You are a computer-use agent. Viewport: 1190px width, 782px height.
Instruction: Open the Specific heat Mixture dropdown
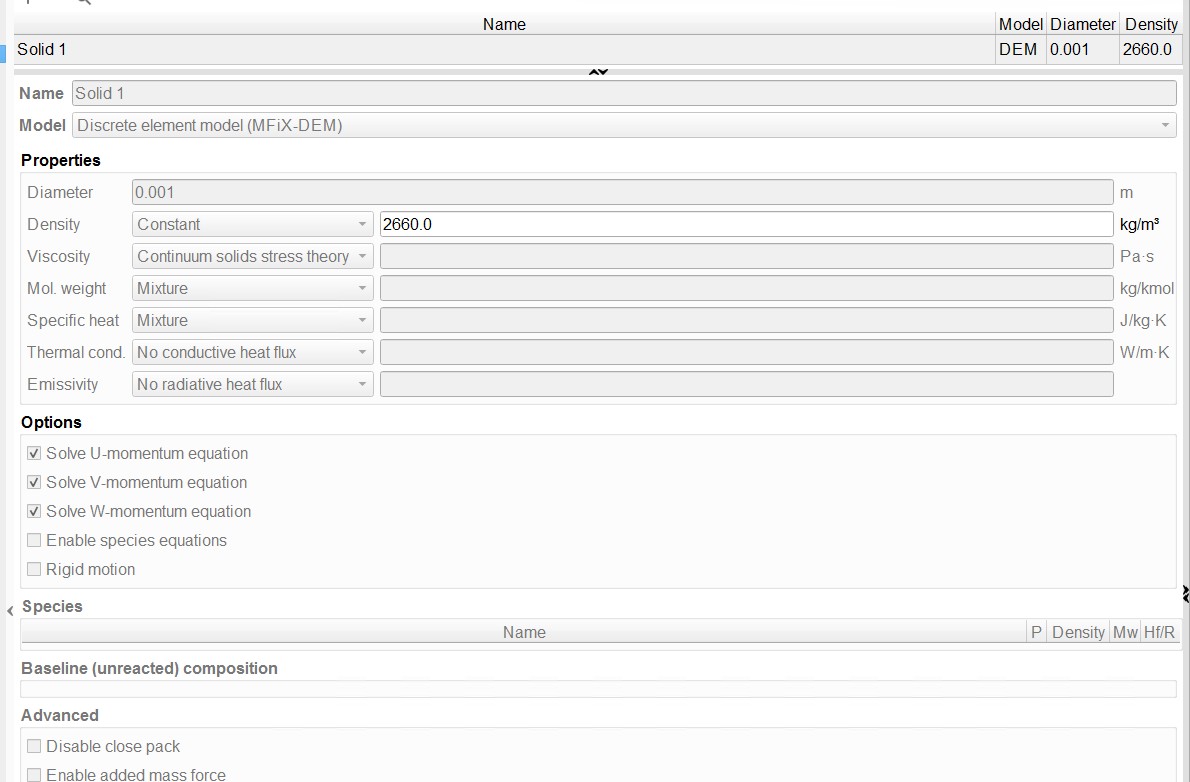252,320
